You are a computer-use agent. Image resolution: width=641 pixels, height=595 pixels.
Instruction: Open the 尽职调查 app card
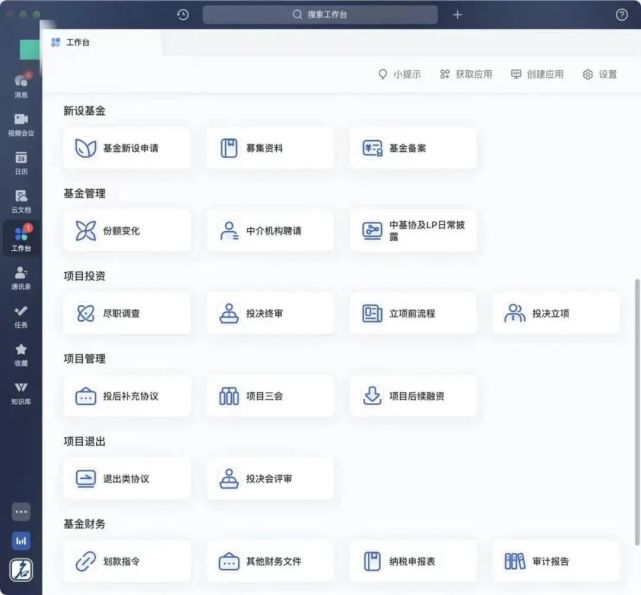pyautogui.click(x=127, y=313)
